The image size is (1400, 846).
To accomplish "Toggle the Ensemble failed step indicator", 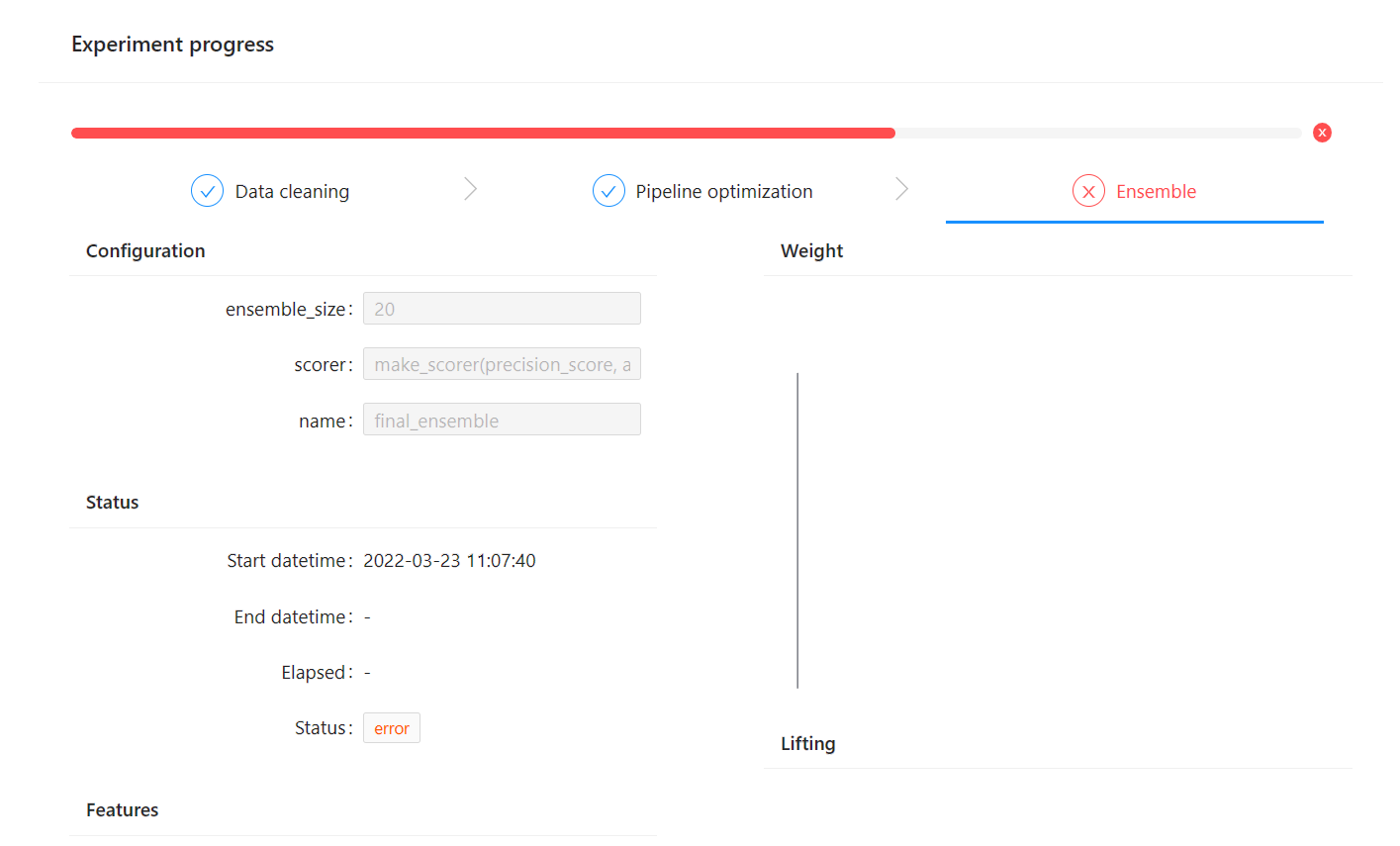I will coord(1088,190).
